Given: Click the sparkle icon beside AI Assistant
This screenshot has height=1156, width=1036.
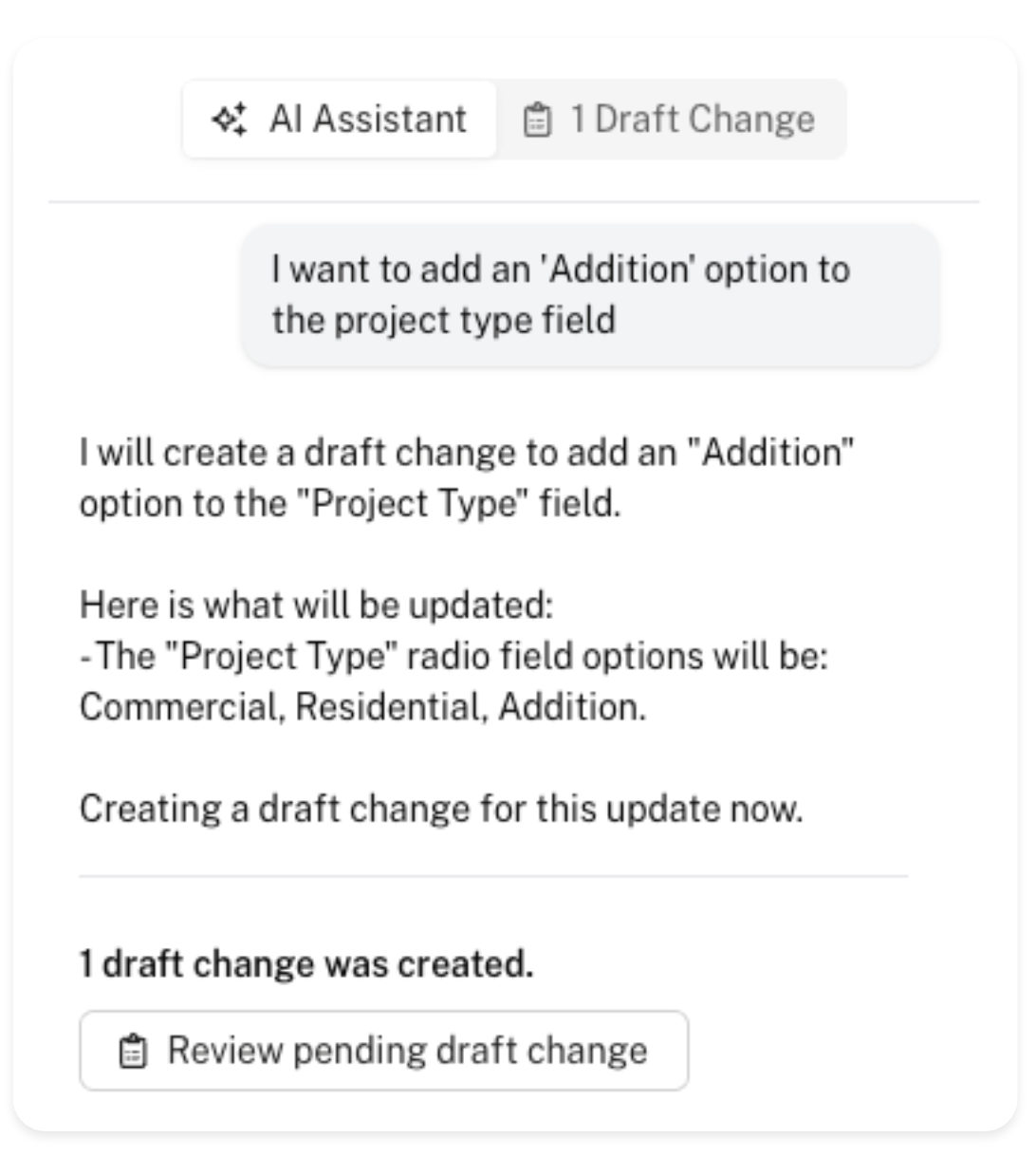Looking at the screenshot, I should pos(230,120).
